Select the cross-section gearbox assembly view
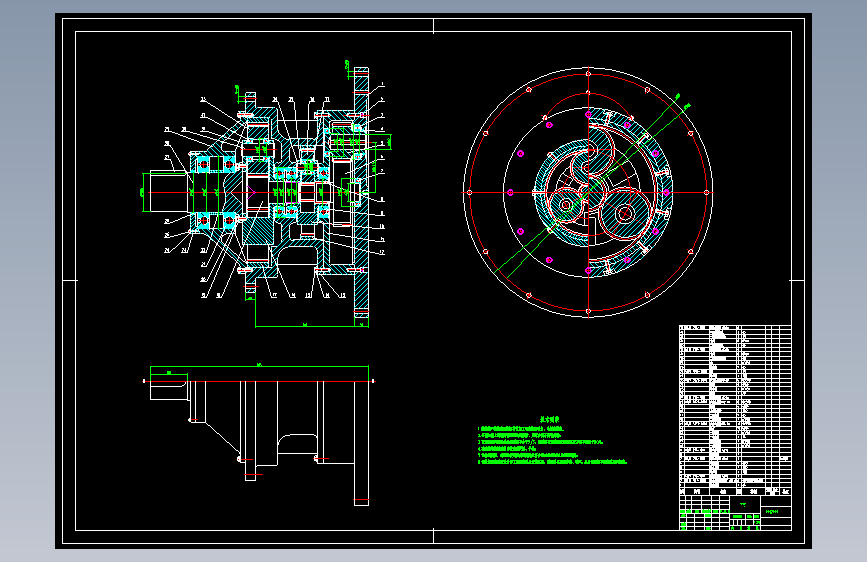 [x=265, y=194]
